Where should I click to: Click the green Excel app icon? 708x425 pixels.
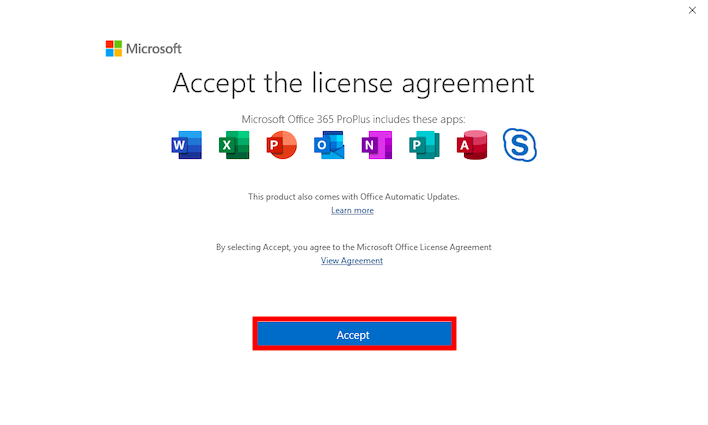point(234,145)
